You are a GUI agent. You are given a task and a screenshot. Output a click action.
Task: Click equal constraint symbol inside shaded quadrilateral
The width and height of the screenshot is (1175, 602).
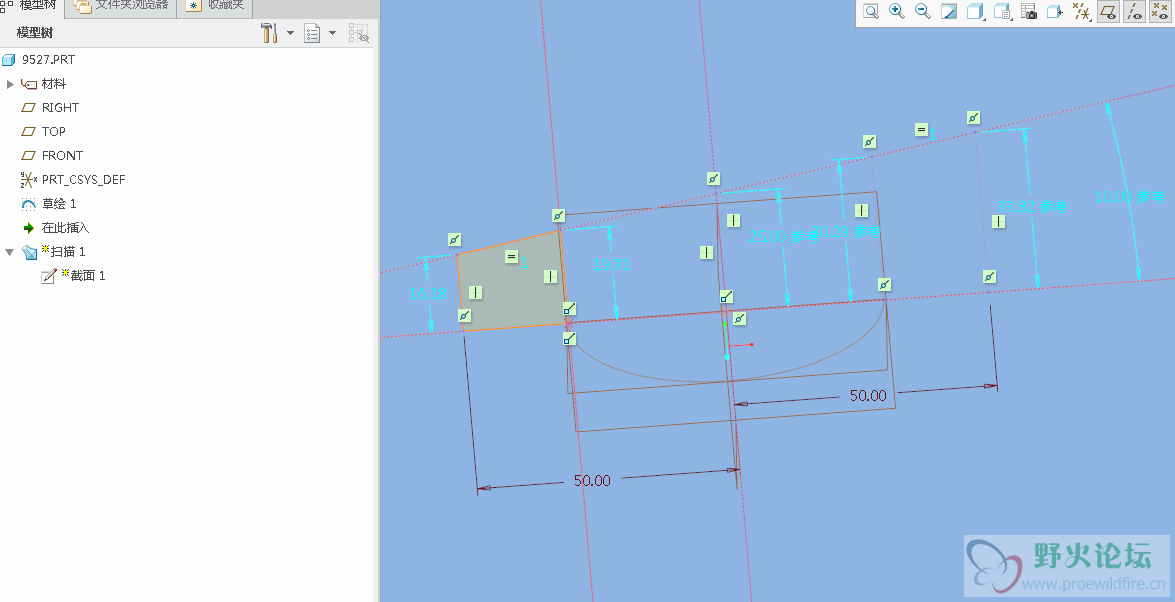point(511,256)
